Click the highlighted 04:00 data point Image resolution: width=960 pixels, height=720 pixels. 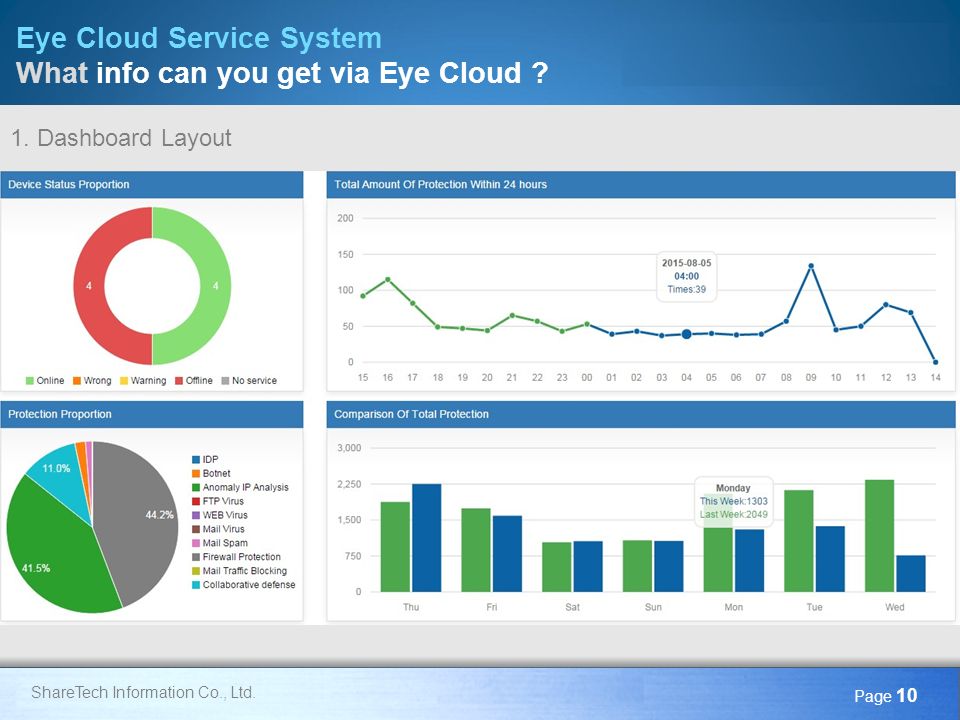(x=686, y=334)
